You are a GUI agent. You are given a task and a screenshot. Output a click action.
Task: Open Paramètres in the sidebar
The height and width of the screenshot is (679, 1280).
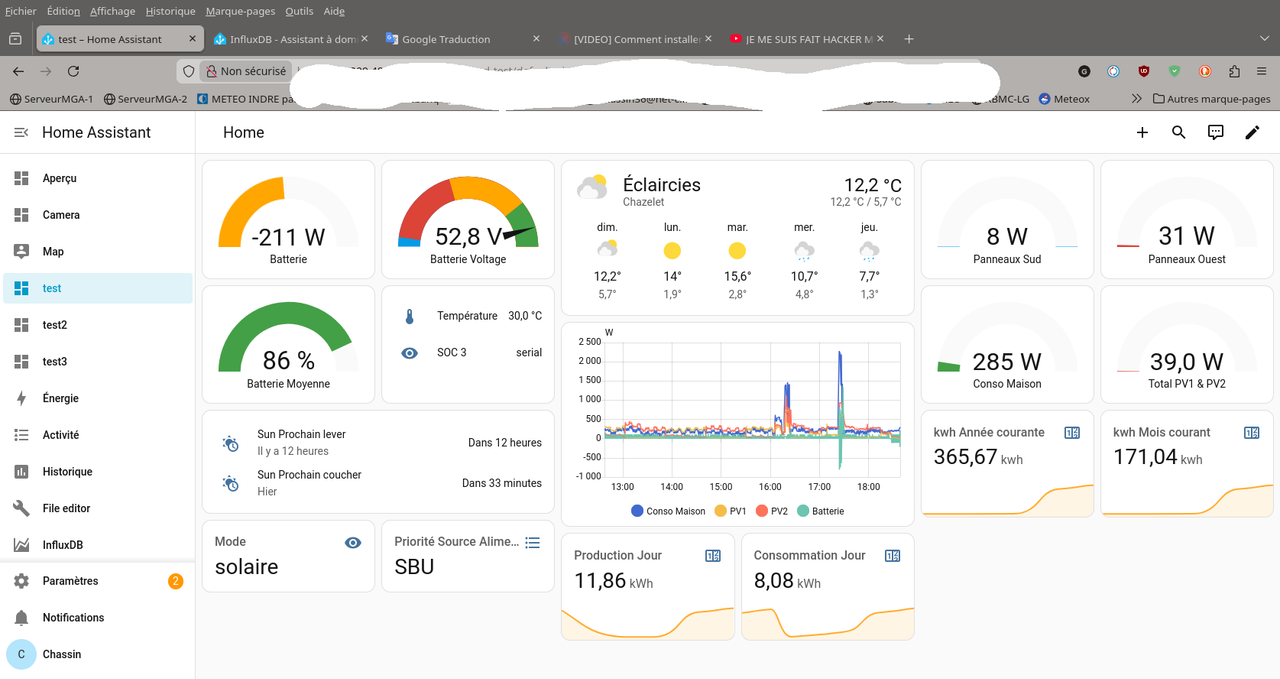(x=98, y=581)
